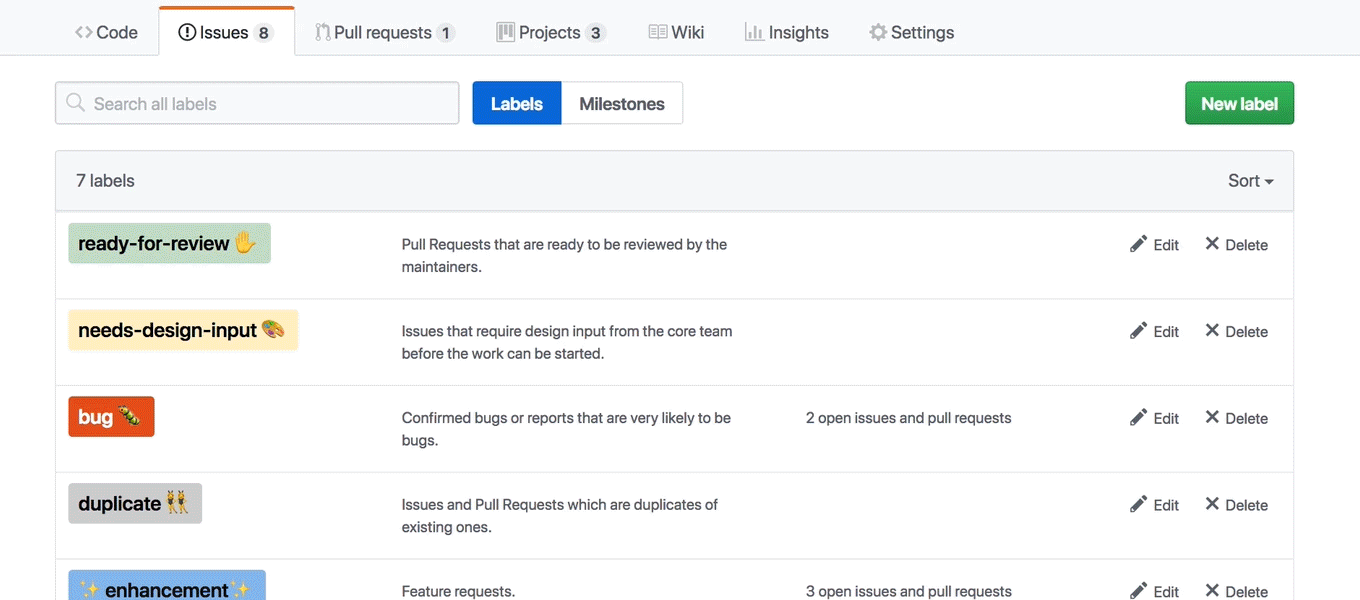Open the 2 open issues link for bug

pyautogui.click(x=908, y=418)
